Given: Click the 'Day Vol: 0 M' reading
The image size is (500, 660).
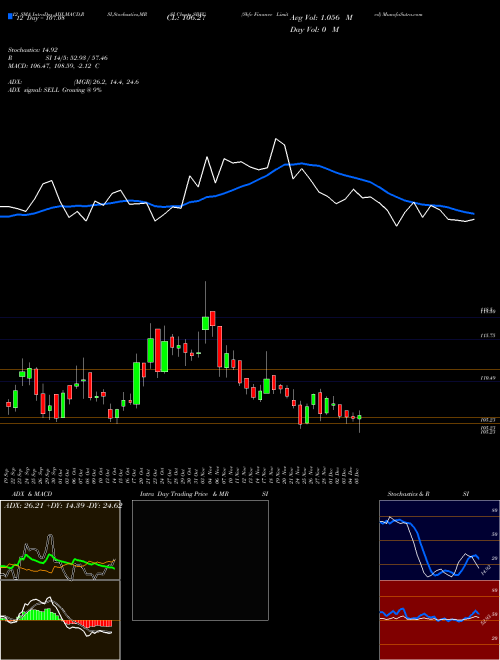Looking at the screenshot, I should tap(314, 29).
